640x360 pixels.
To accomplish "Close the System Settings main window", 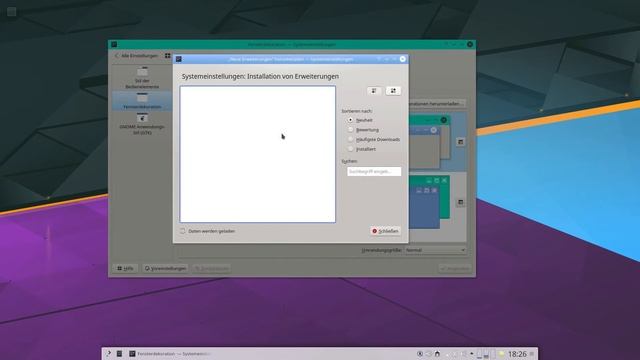I will point(470,44).
